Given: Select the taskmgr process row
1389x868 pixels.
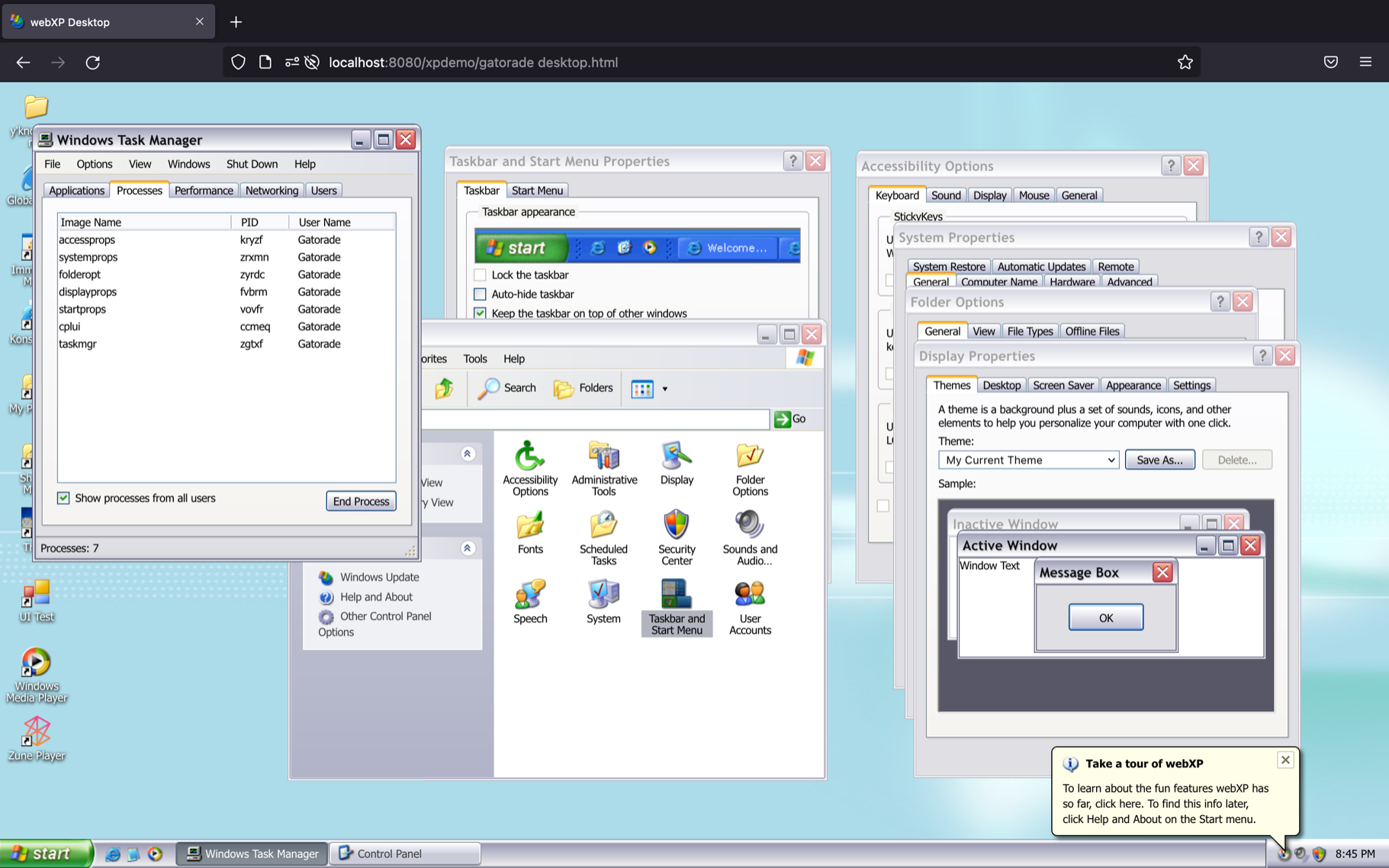Looking at the screenshot, I should point(78,344).
